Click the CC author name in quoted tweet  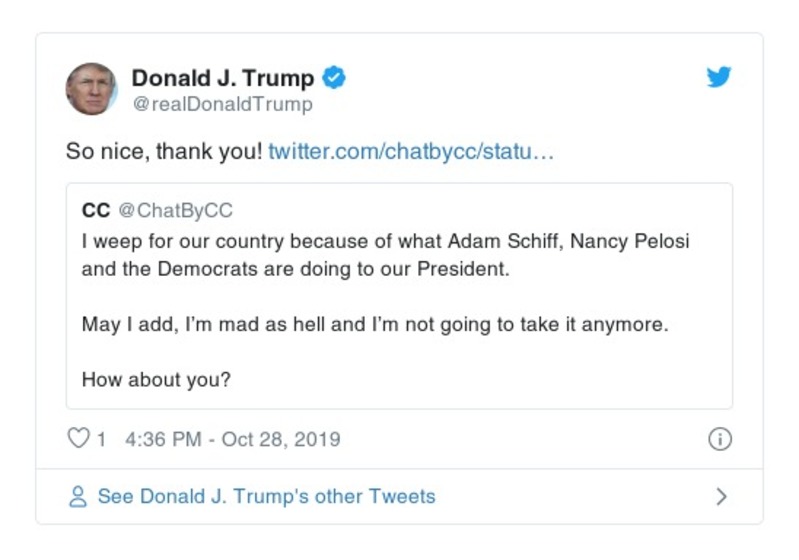(x=96, y=211)
